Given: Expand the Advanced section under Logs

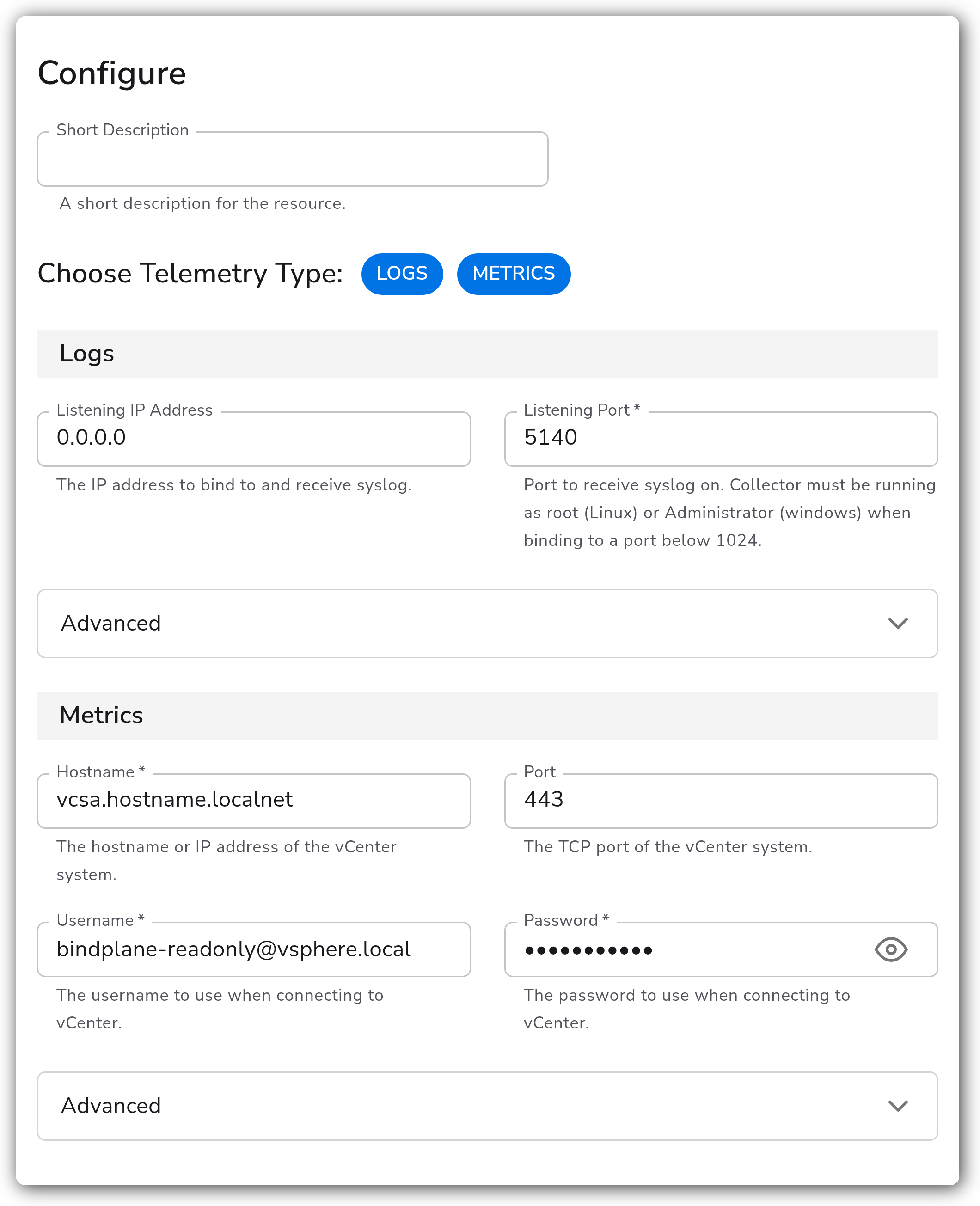Looking at the screenshot, I should 488,624.
